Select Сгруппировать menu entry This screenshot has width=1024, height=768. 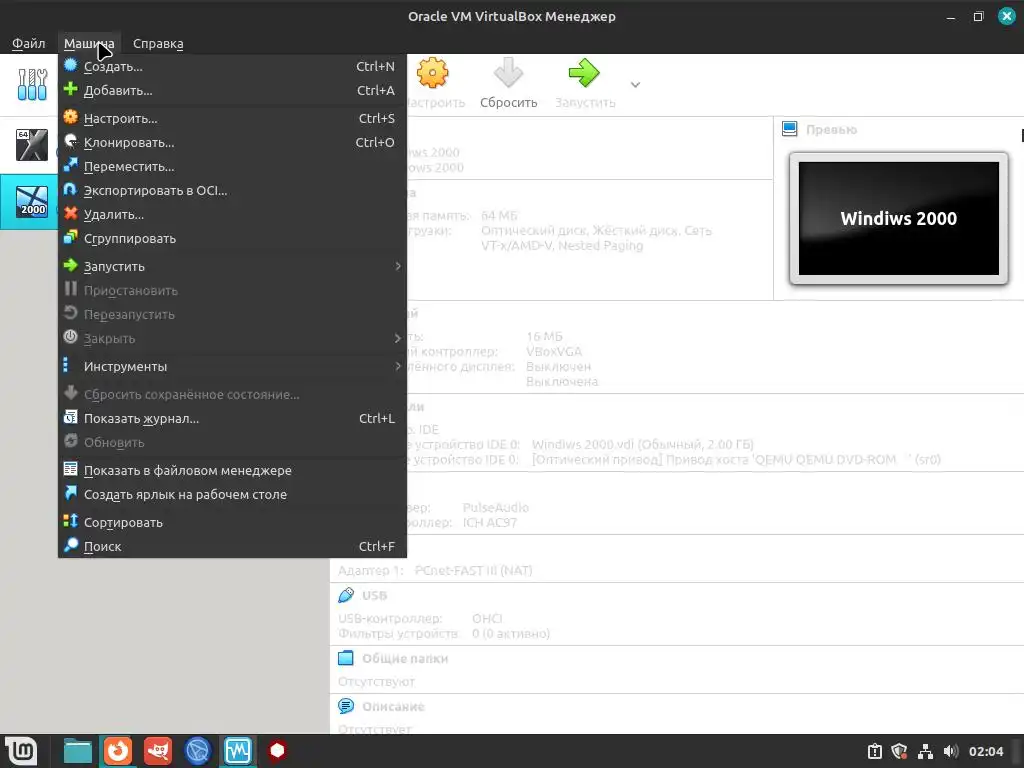[x=232, y=238]
